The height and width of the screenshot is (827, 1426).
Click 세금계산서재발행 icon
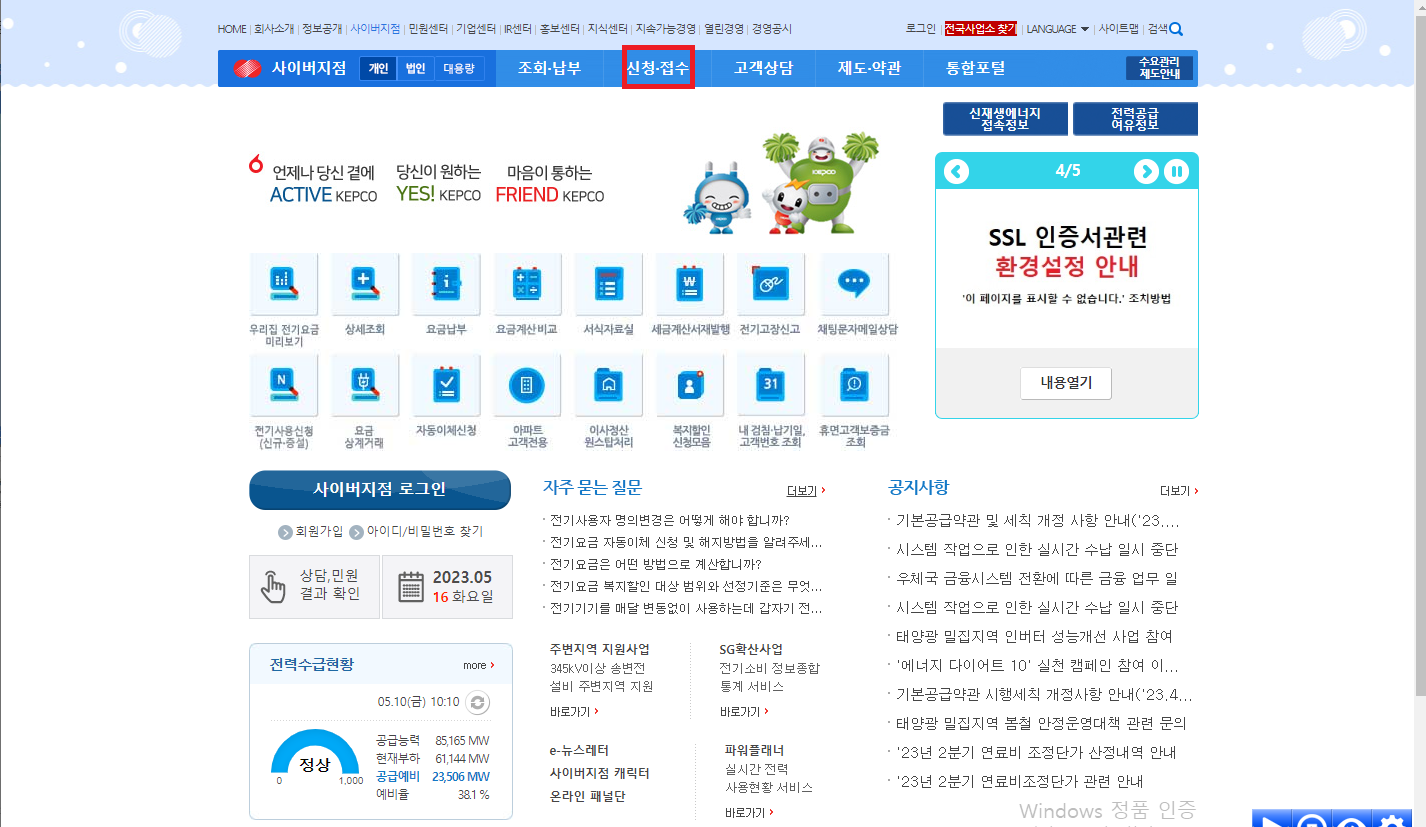tap(690, 285)
